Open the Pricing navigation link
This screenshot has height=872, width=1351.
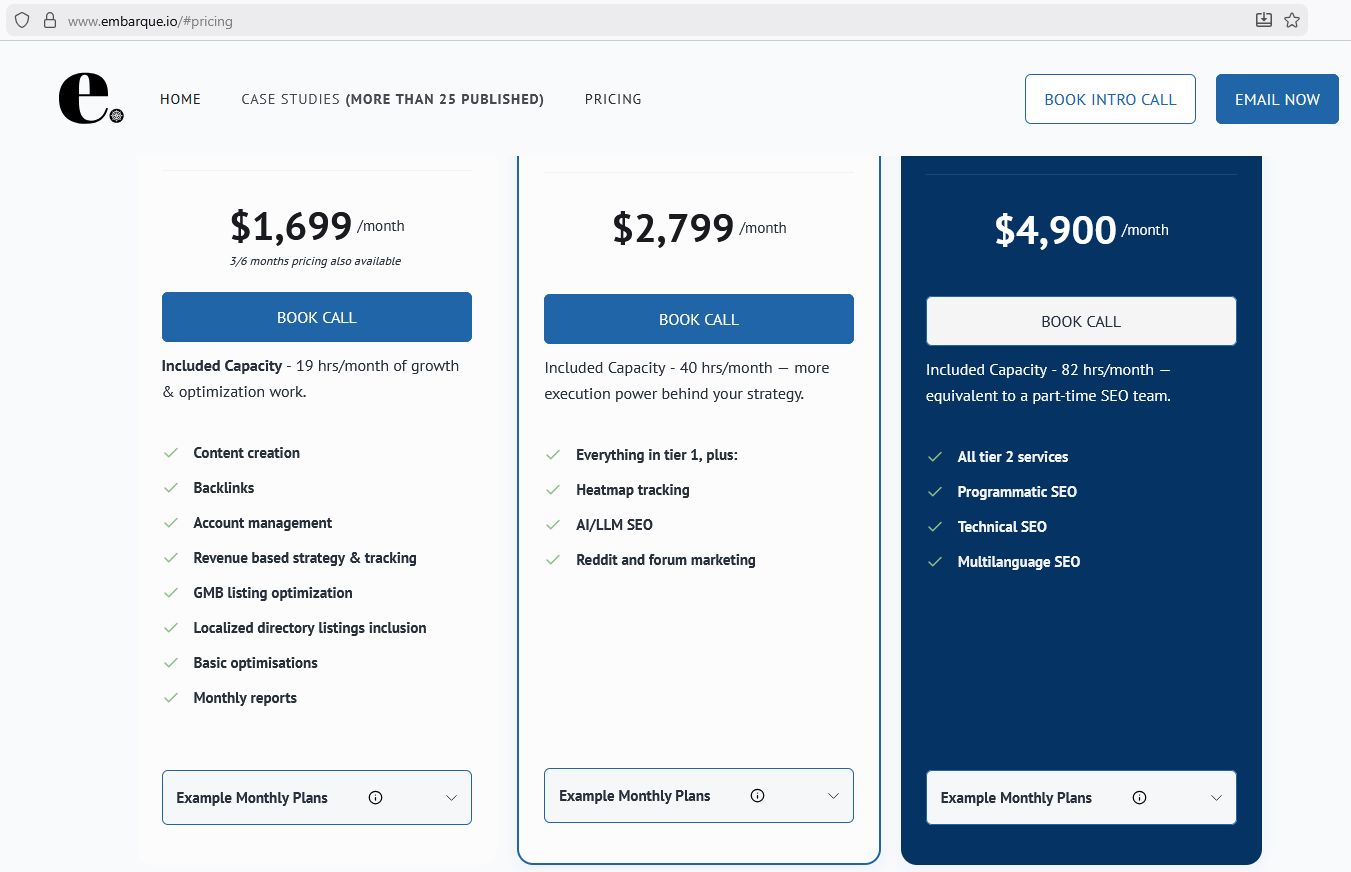[613, 99]
